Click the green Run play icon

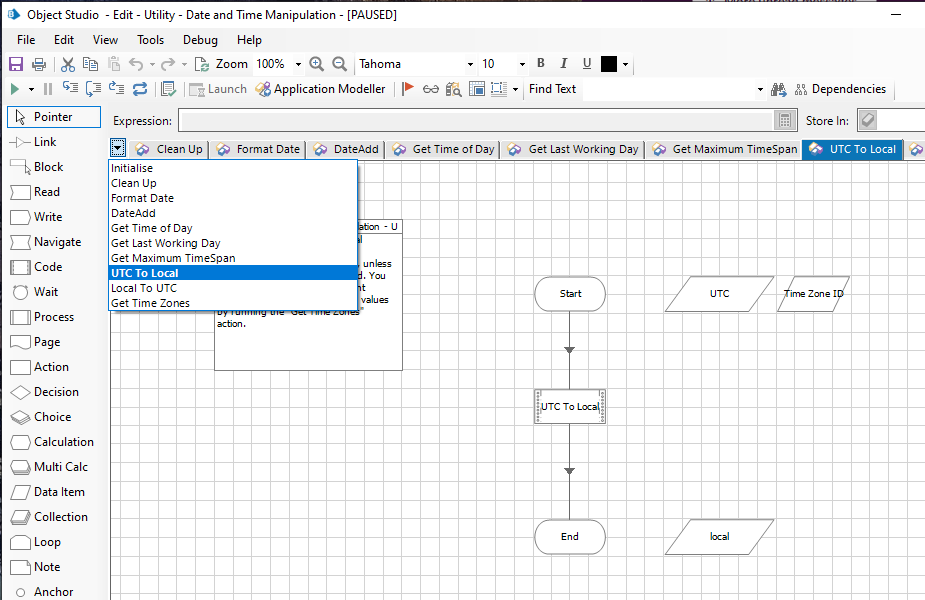click(15, 89)
